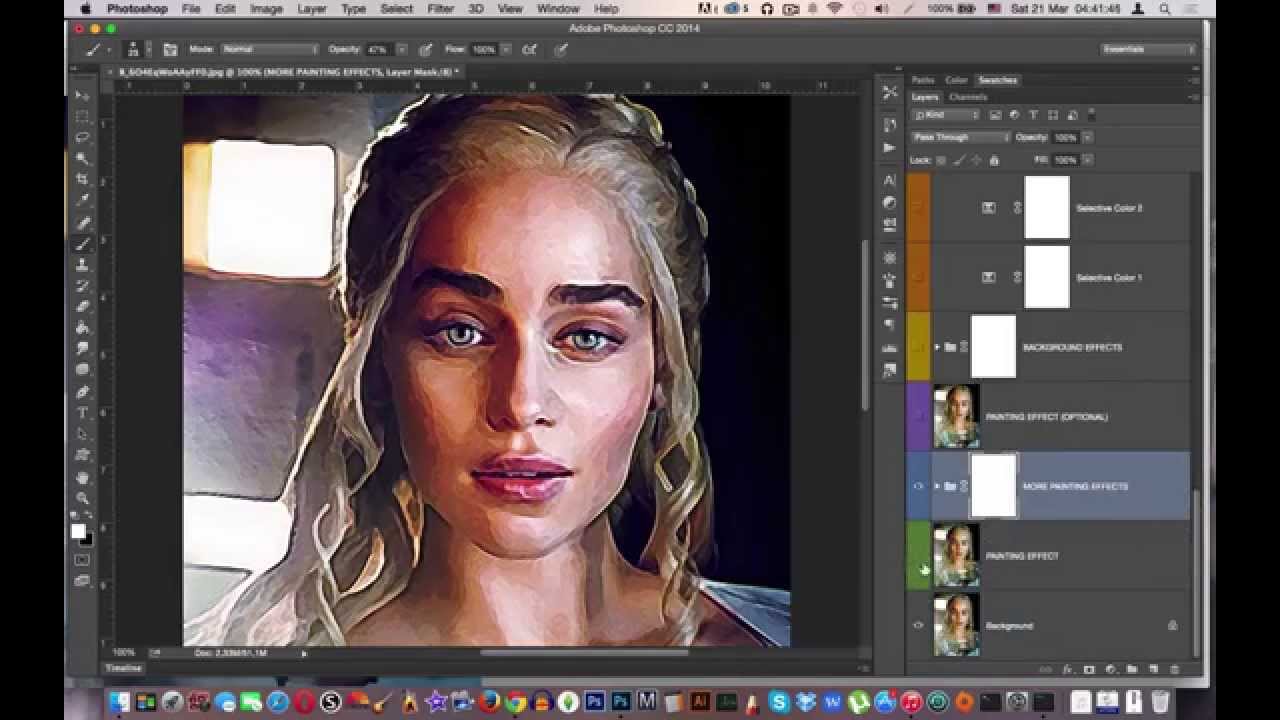Screen dimensions: 1280x720
Task: Select the Brush tool in the toolbox
Action: [83, 243]
